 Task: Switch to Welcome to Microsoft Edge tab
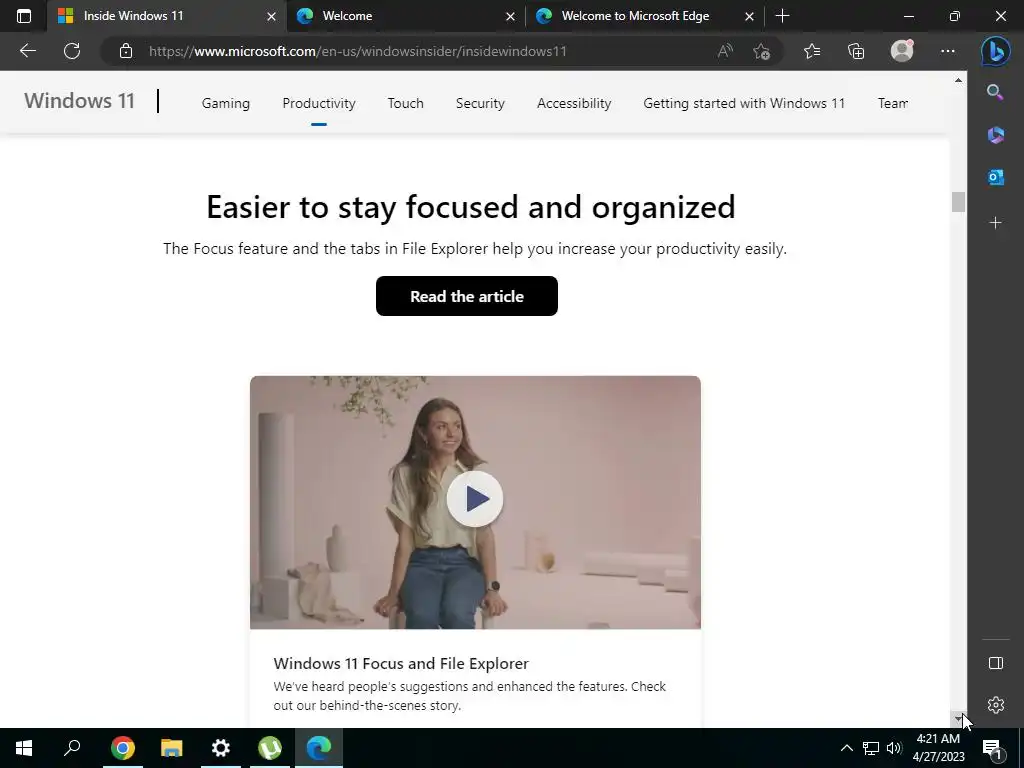pyautogui.click(x=645, y=16)
